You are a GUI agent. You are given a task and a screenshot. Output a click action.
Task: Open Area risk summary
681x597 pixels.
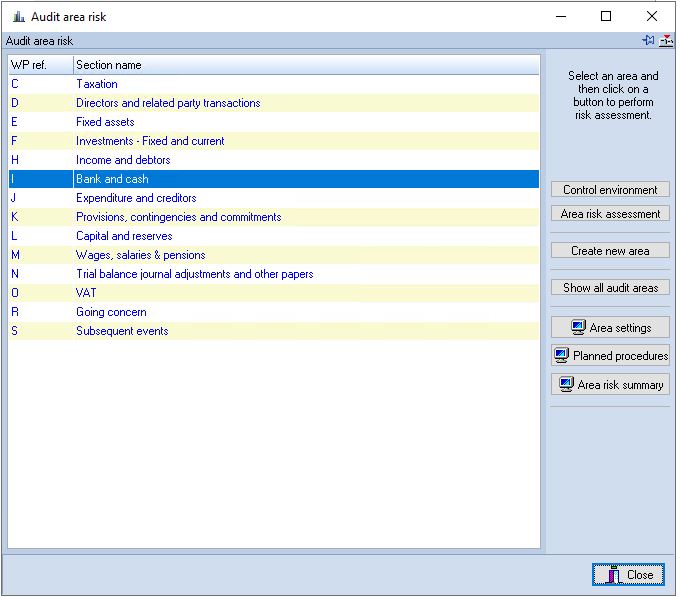point(610,384)
